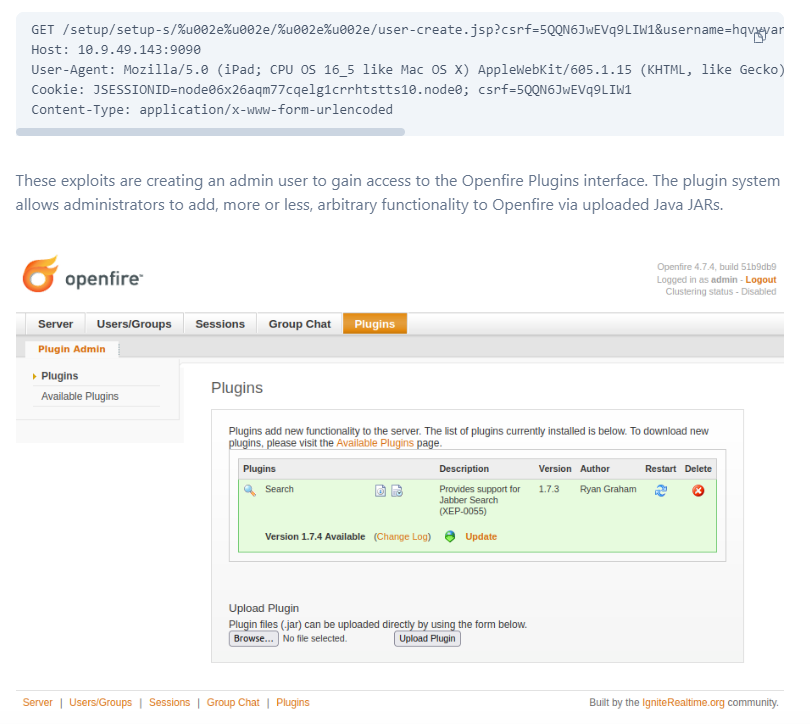Select the Group Chat tab
Image resolution: width=810 pixels, height=724 pixels.
pyautogui.click(x=299, y=324)
